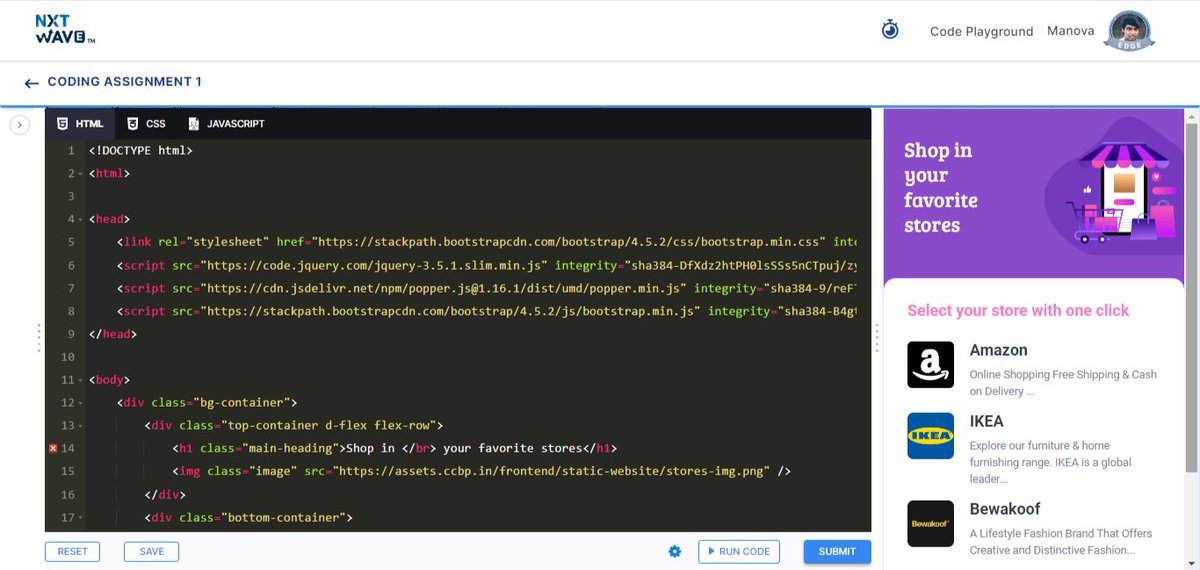Collapse bg-container div on line 12
This screenshot has height=570, width=1200.
point(80,404)
